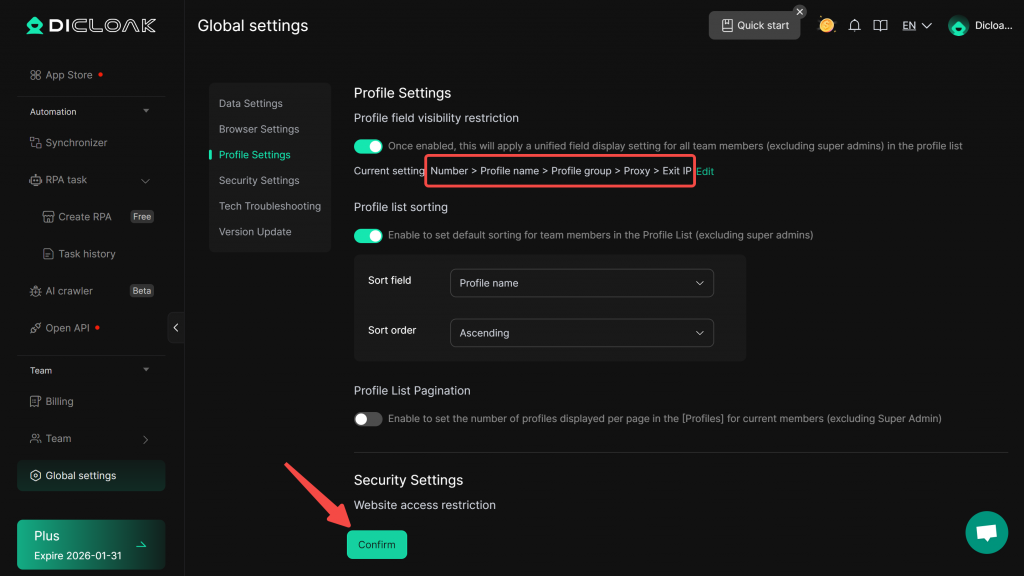
Task: Open the Sort field dropdown
Action: coord(582,283)
